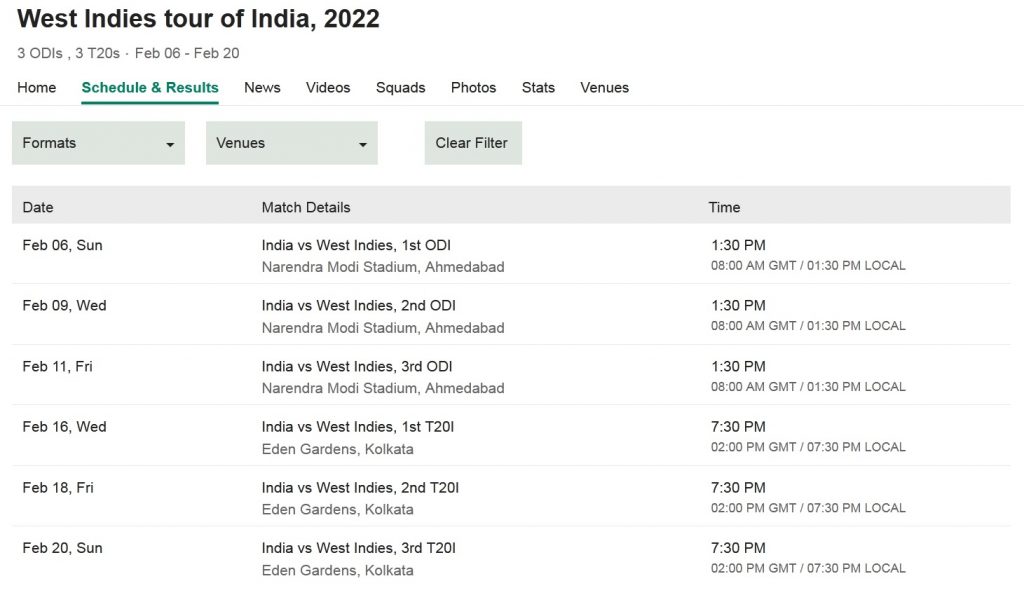The height and width of the screenshot is (602, 1024).
Task: Show the Stats tab
Action: (x=538, y=88)
